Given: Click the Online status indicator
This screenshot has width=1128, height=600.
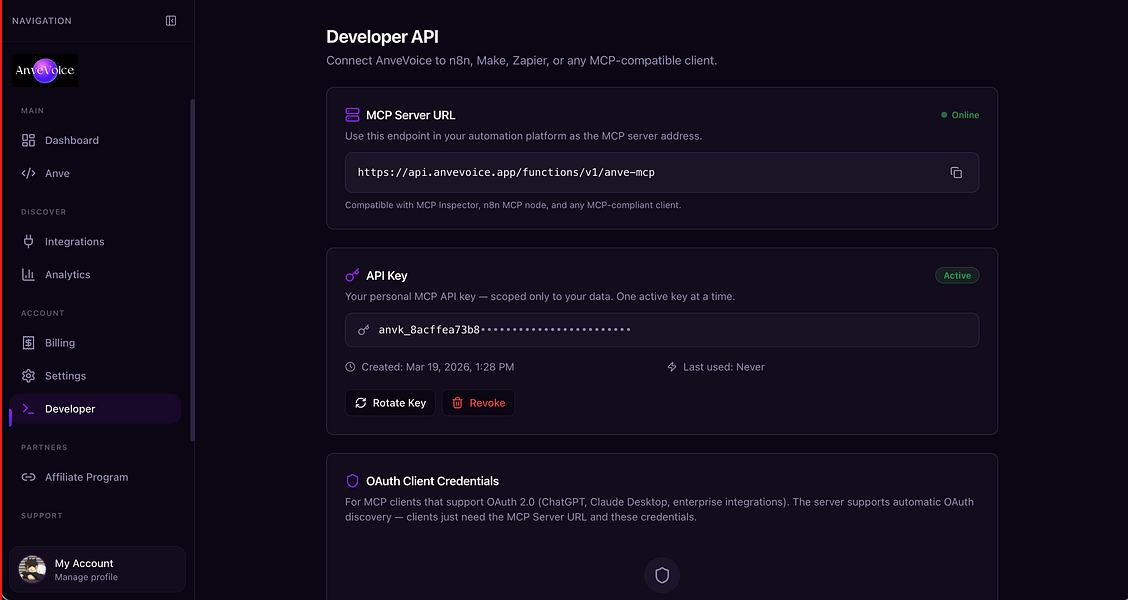Looking at the screenshot, I should pos(960,115).
